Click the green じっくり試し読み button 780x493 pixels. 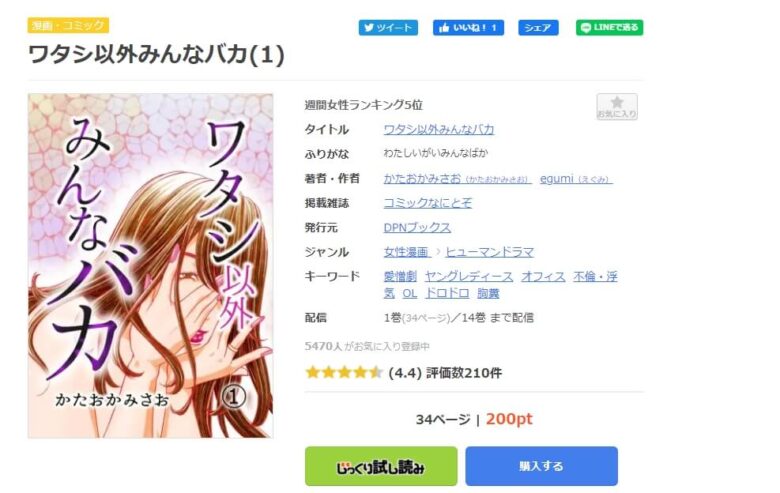click(381, 466)
